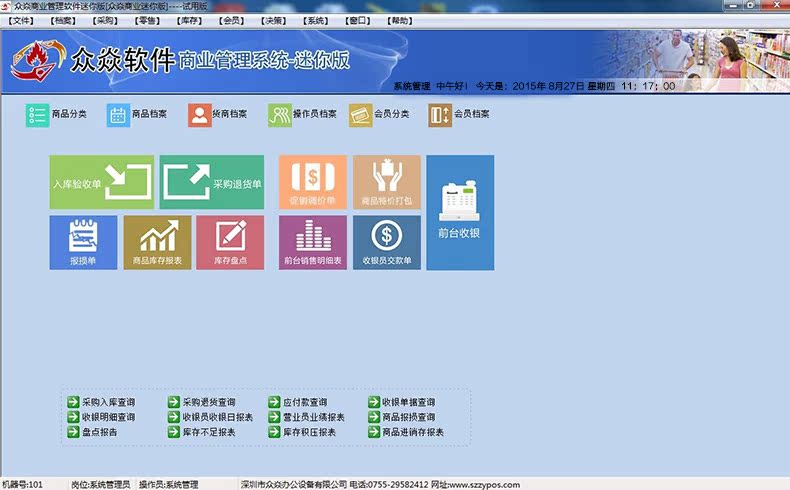The image size is (790, 490).
Task: Click the 操作员档案 text label
Action: point(315,114)
